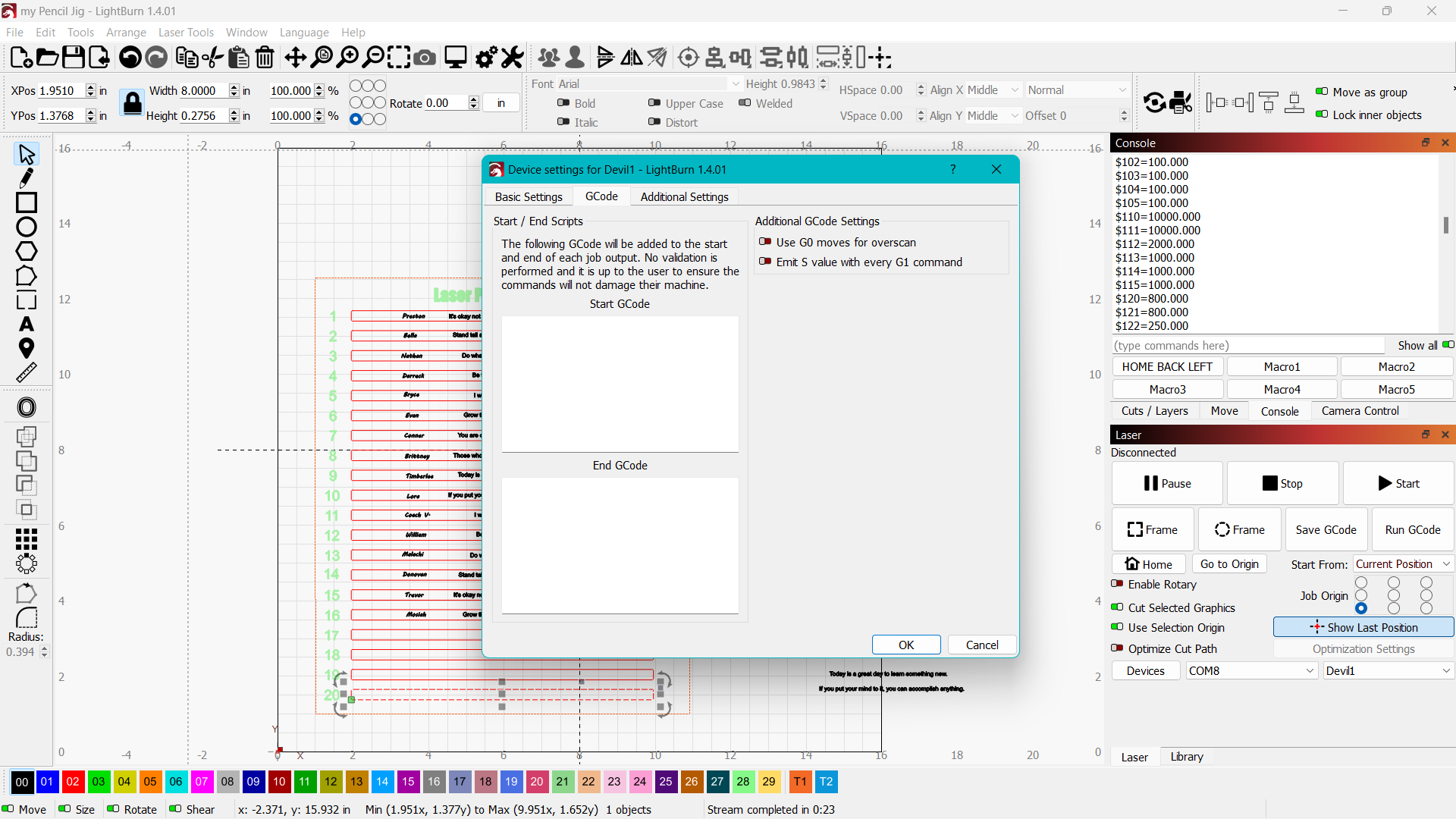Click the Save GCode button
Screen dimensions: 1456x819
1326,529
